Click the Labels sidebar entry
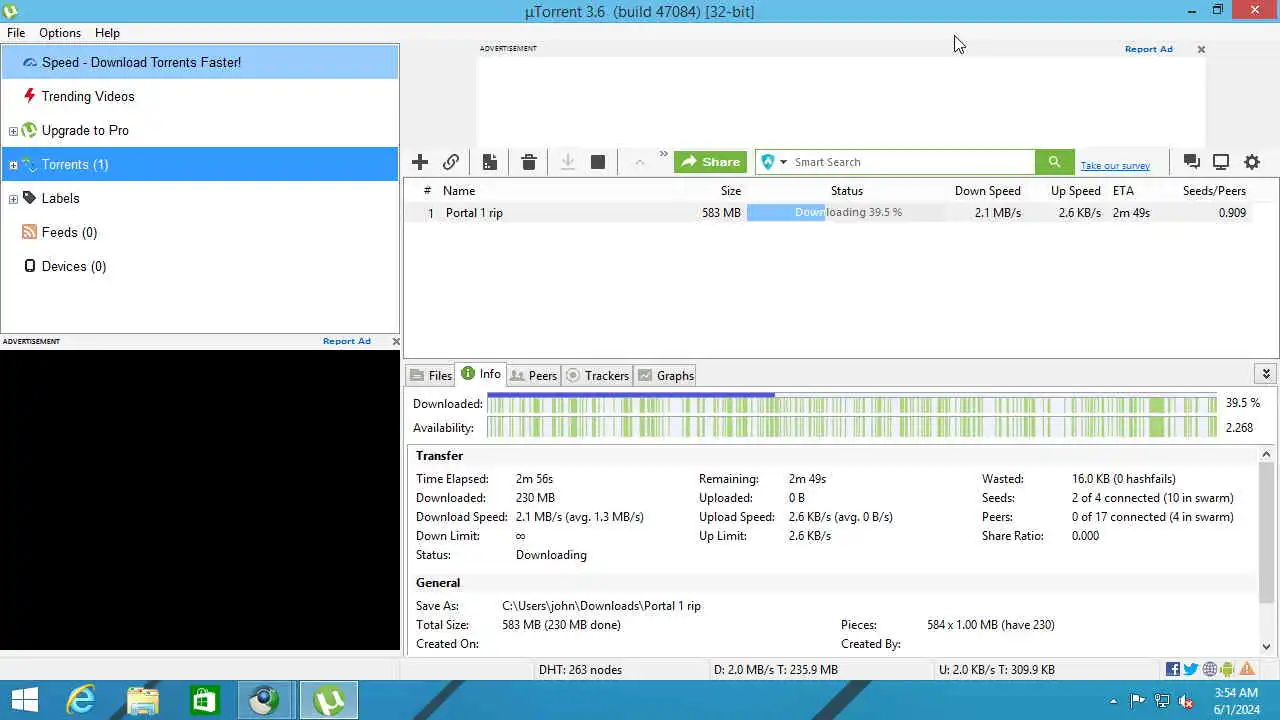1280x720 pixels. [x=60, y=198]
